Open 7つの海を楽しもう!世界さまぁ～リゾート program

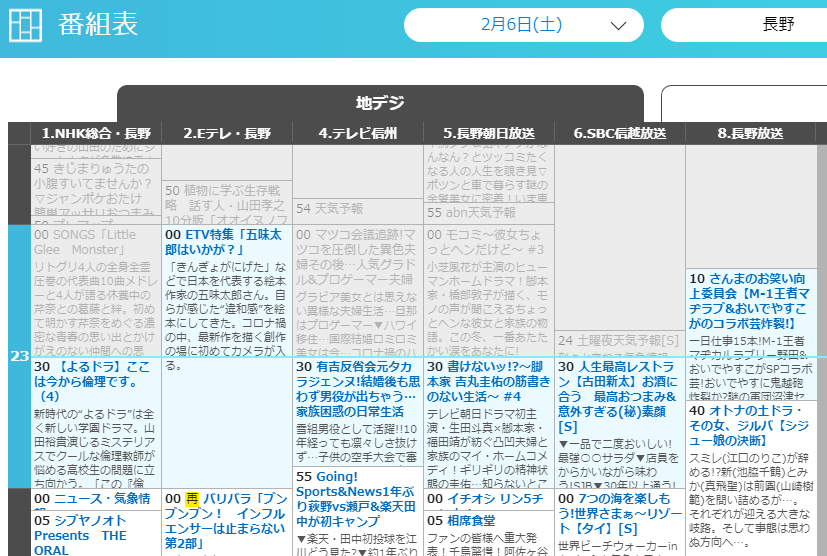point(620,513)
